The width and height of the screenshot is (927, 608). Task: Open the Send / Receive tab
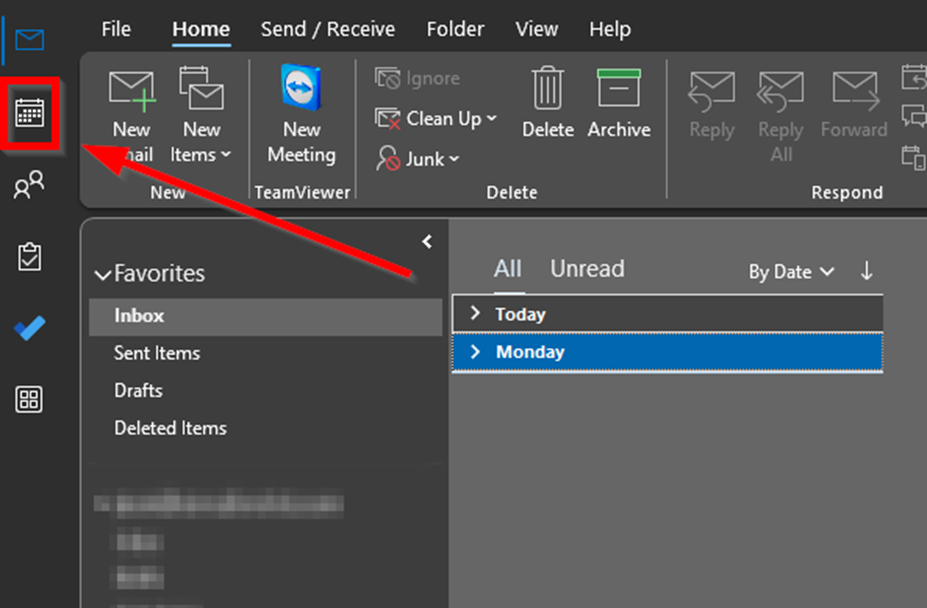pyautogui.click(x=328, y=29)
